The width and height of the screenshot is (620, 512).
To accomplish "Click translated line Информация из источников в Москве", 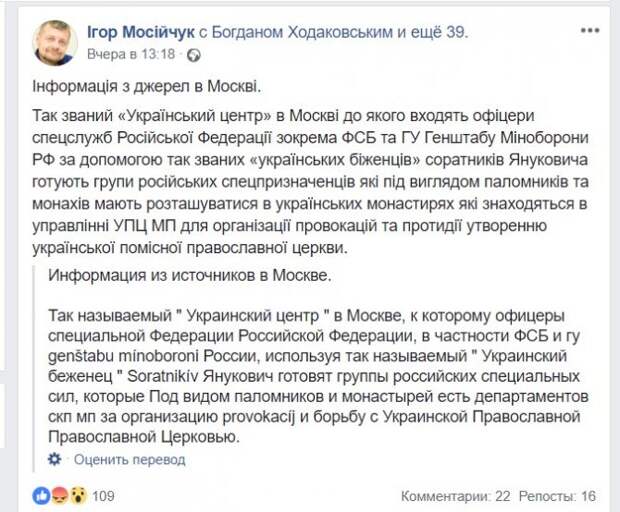I will (x=189, y=275).
